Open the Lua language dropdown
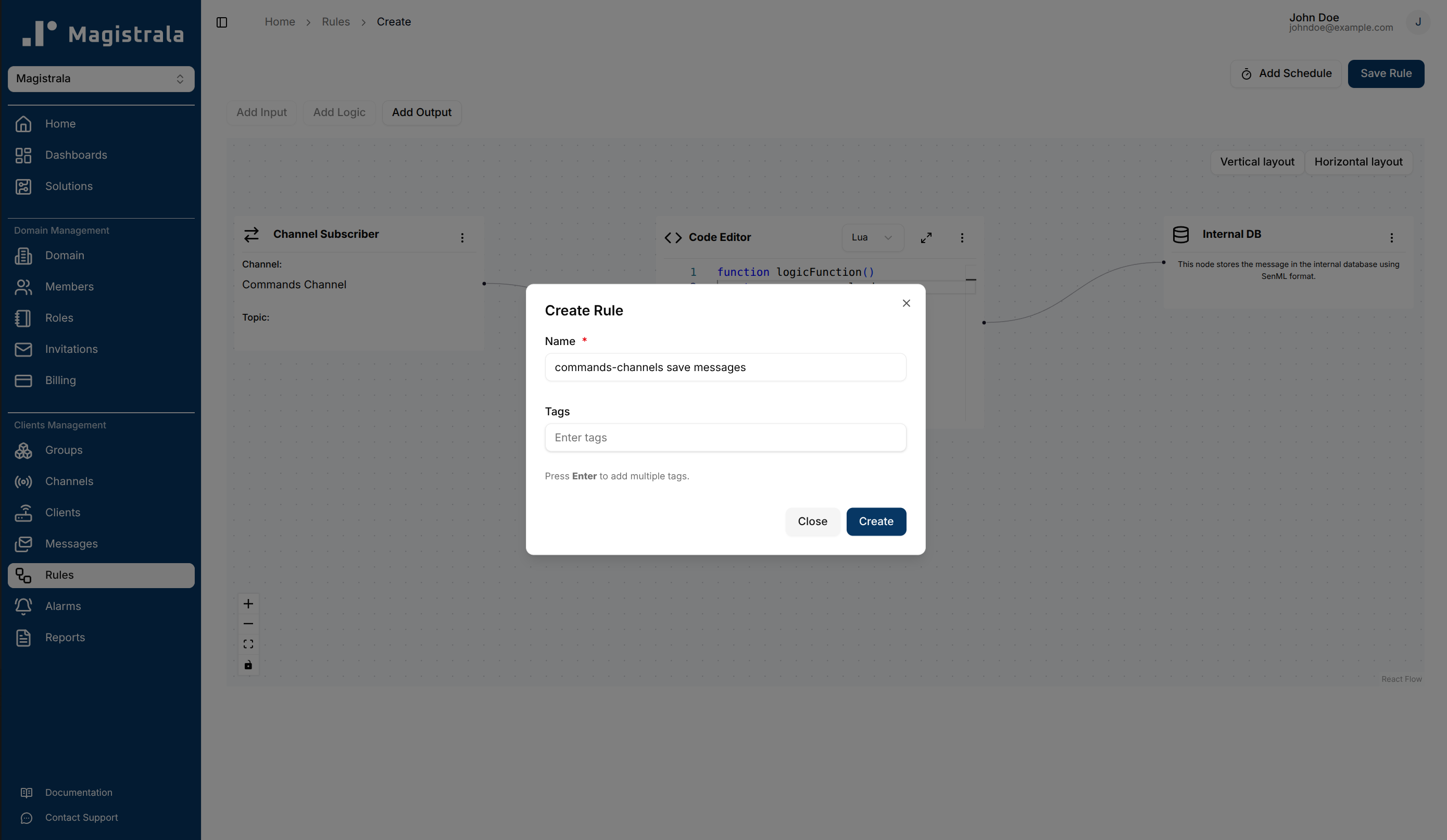 872,237
